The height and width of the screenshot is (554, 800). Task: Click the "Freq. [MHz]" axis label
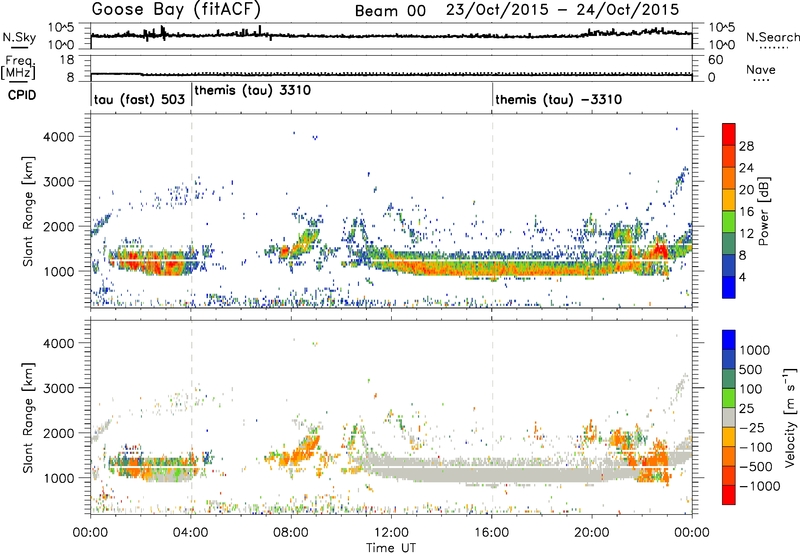pyautogui.click(x=19, y=67)
